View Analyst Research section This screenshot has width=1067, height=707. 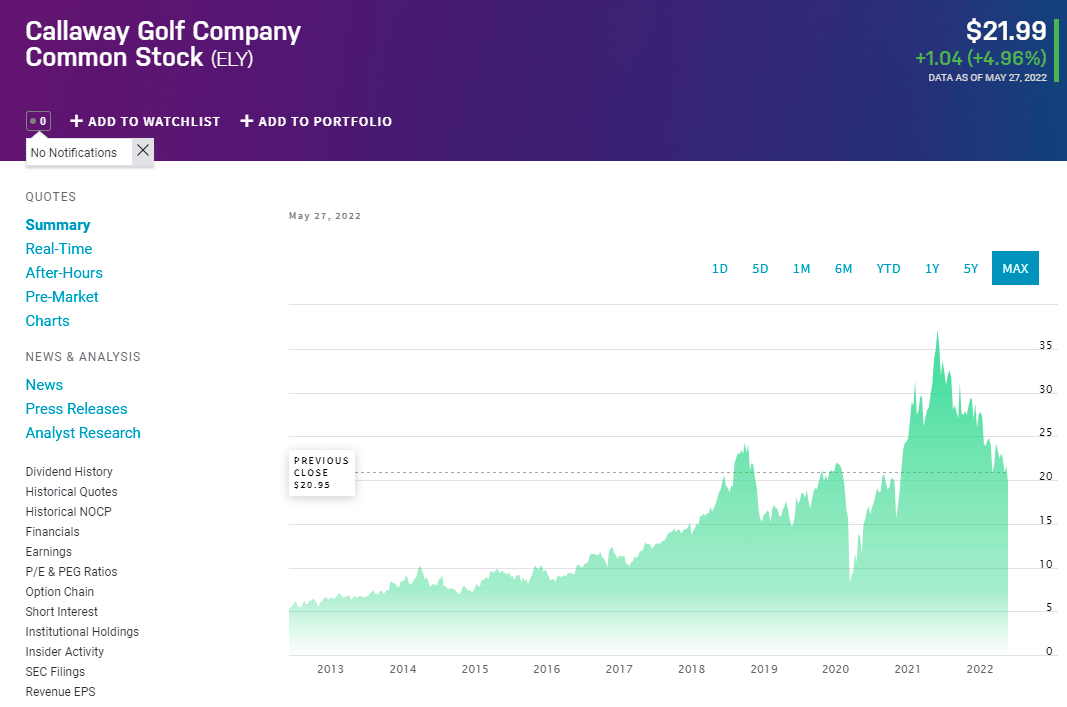click(x=83, y=433)
